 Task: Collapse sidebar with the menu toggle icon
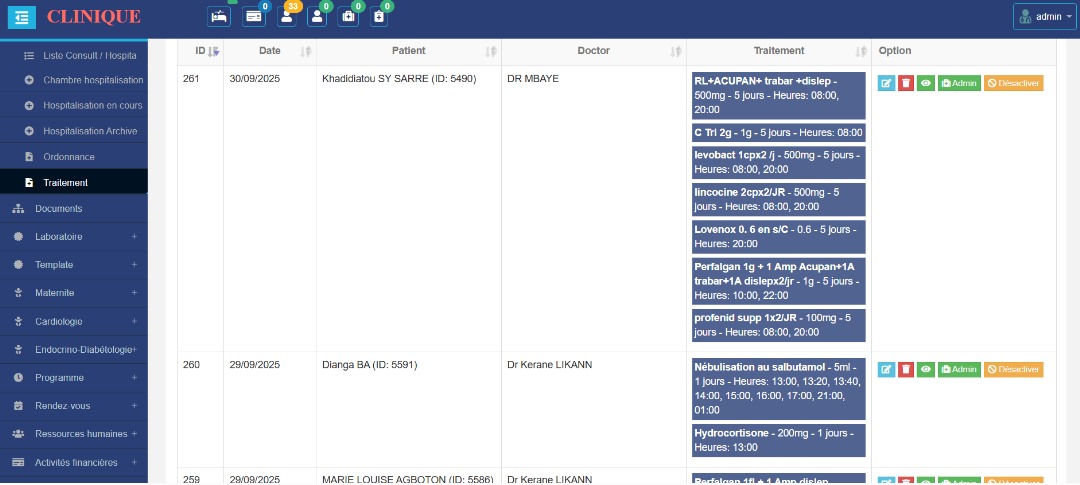click(x=22, y=16)
